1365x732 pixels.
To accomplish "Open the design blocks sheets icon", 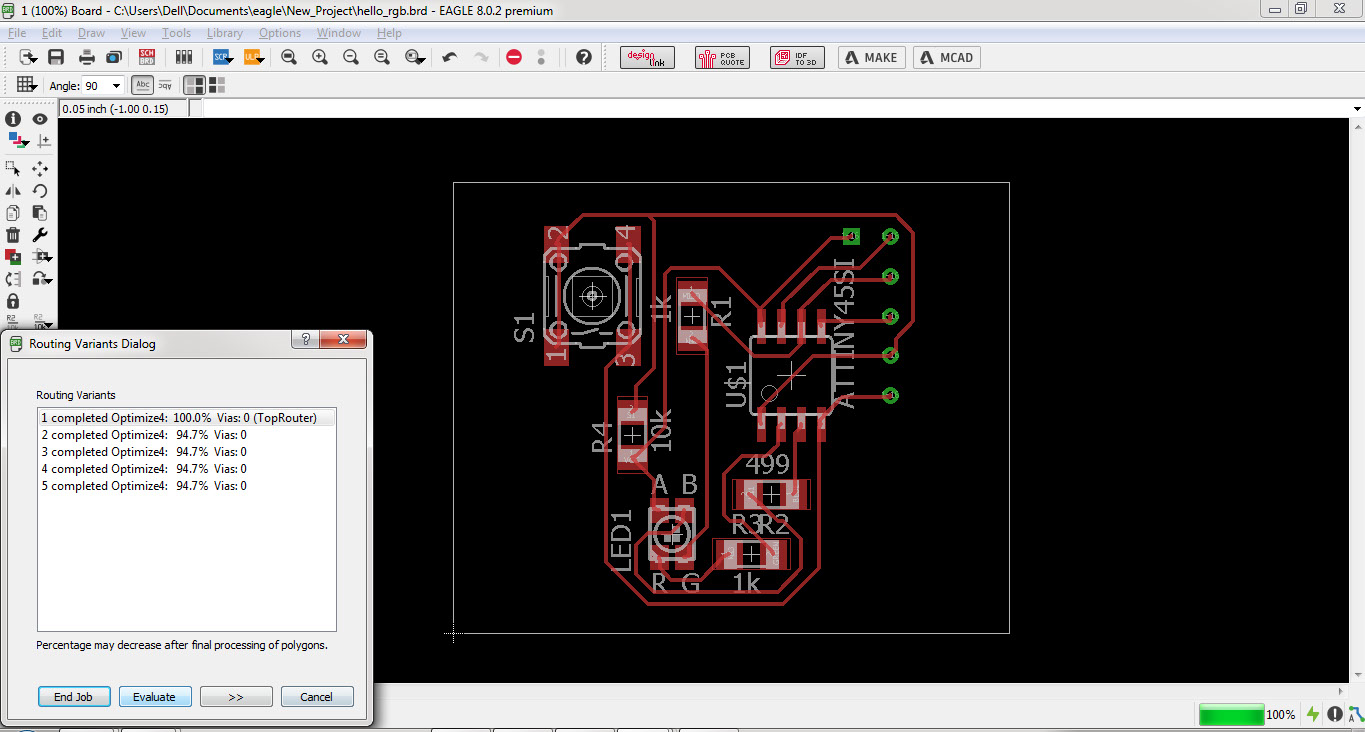I will (183, 57).
